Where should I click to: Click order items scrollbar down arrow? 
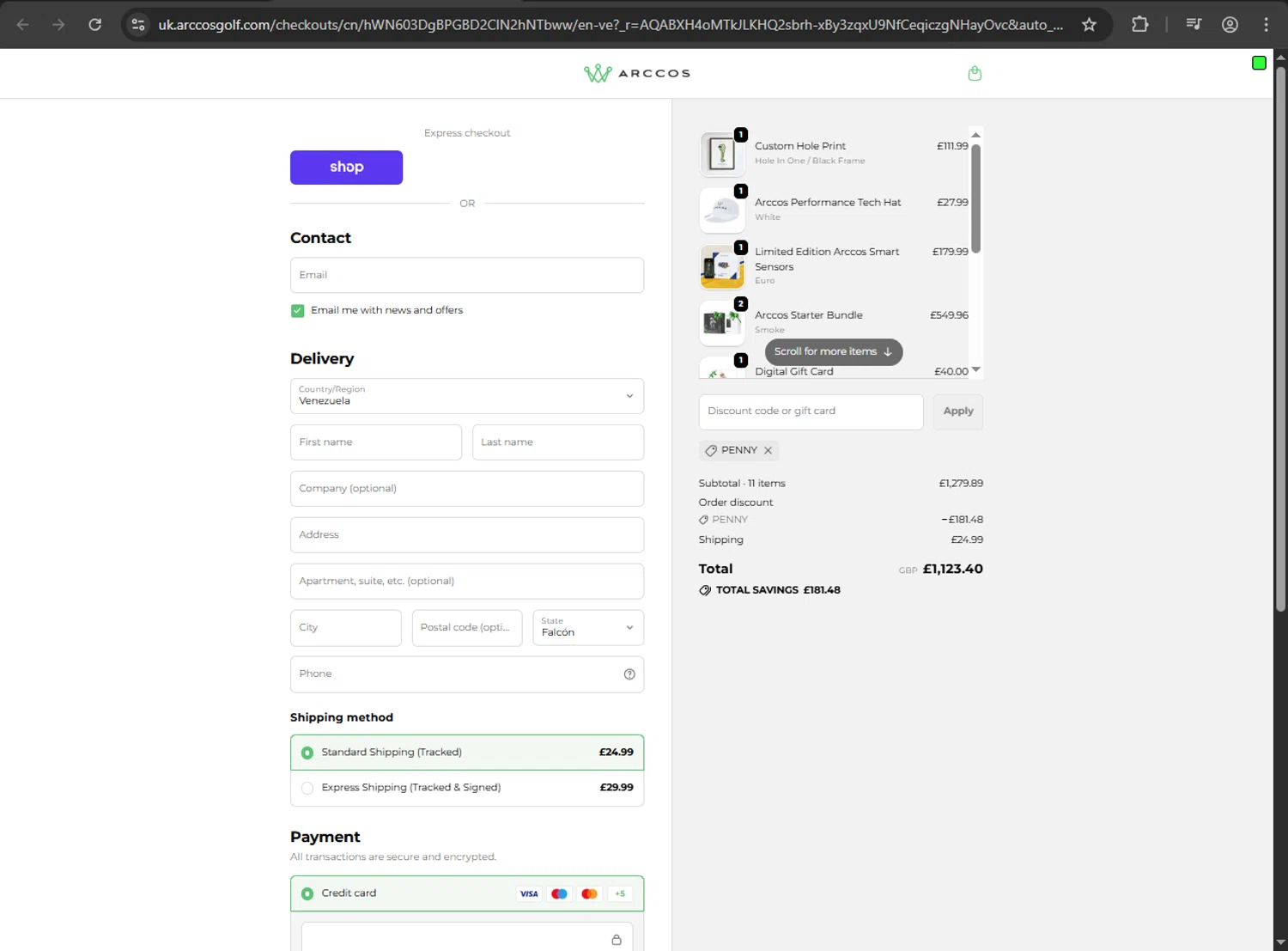pos(976,370)
